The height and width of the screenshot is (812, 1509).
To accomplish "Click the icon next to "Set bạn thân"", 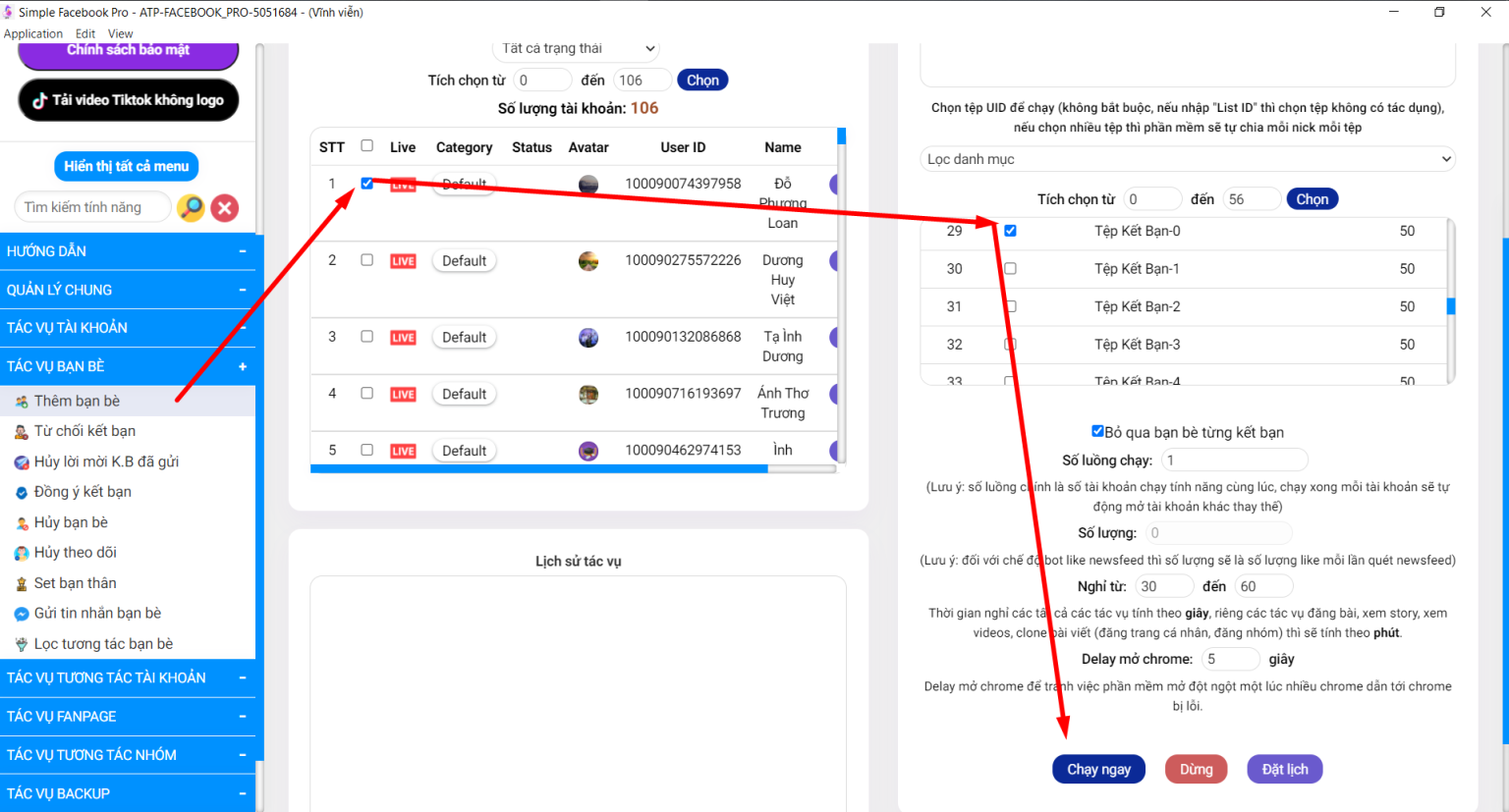I will click(21, 582).
